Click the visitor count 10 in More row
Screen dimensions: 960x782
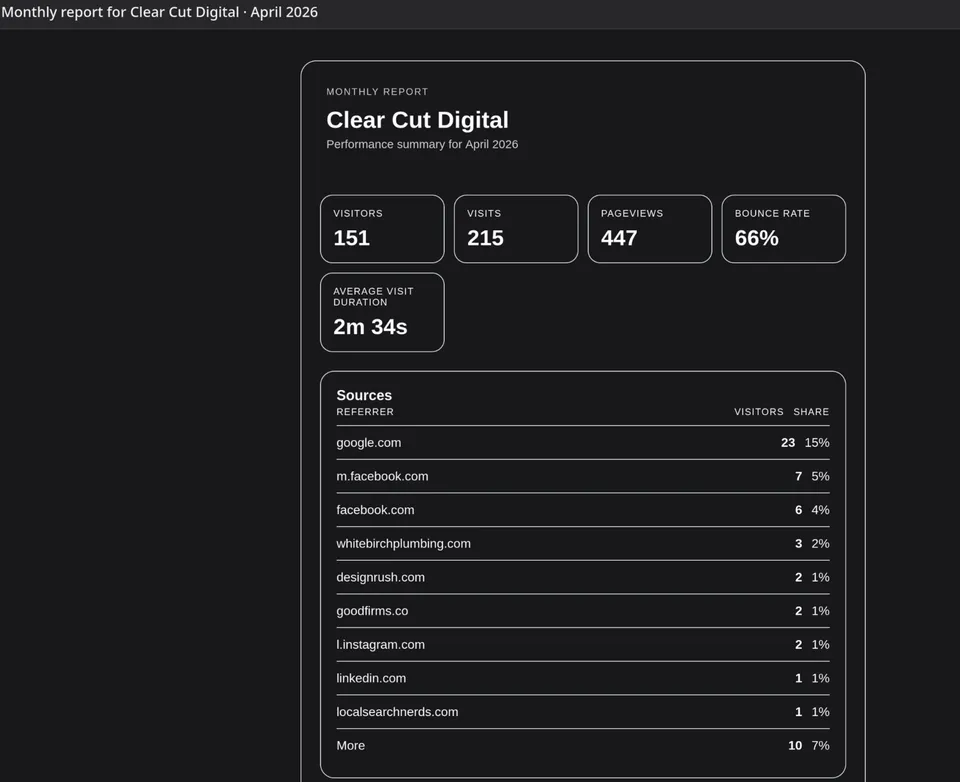[795, 746]
